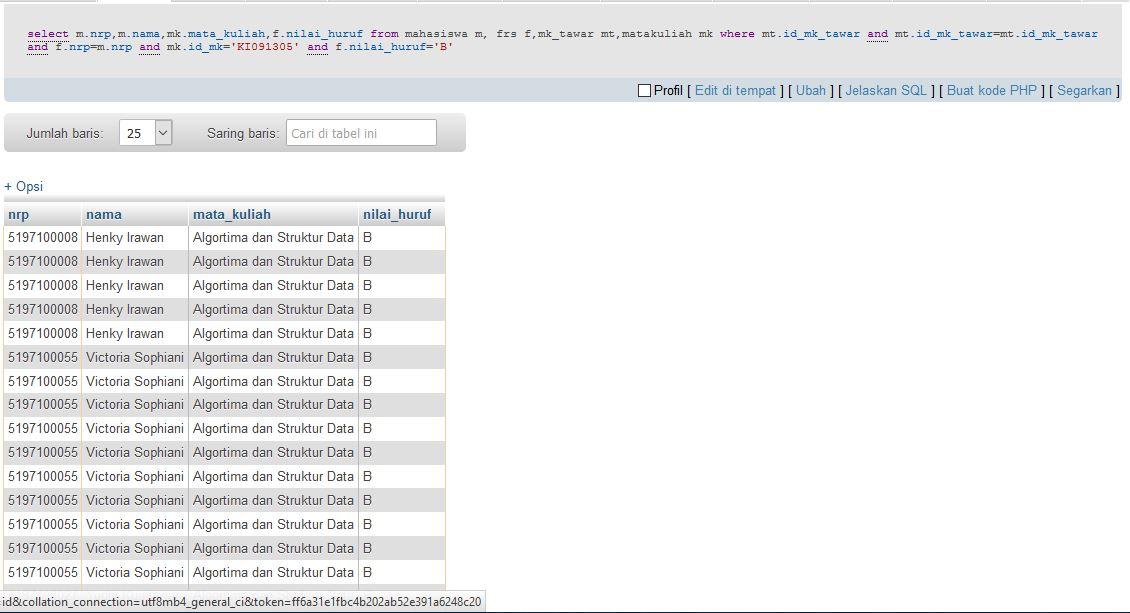Click the Segarkan link
Image resolution: width=1130 pixels, height=613 pixels.
(x=1085, y=91)
